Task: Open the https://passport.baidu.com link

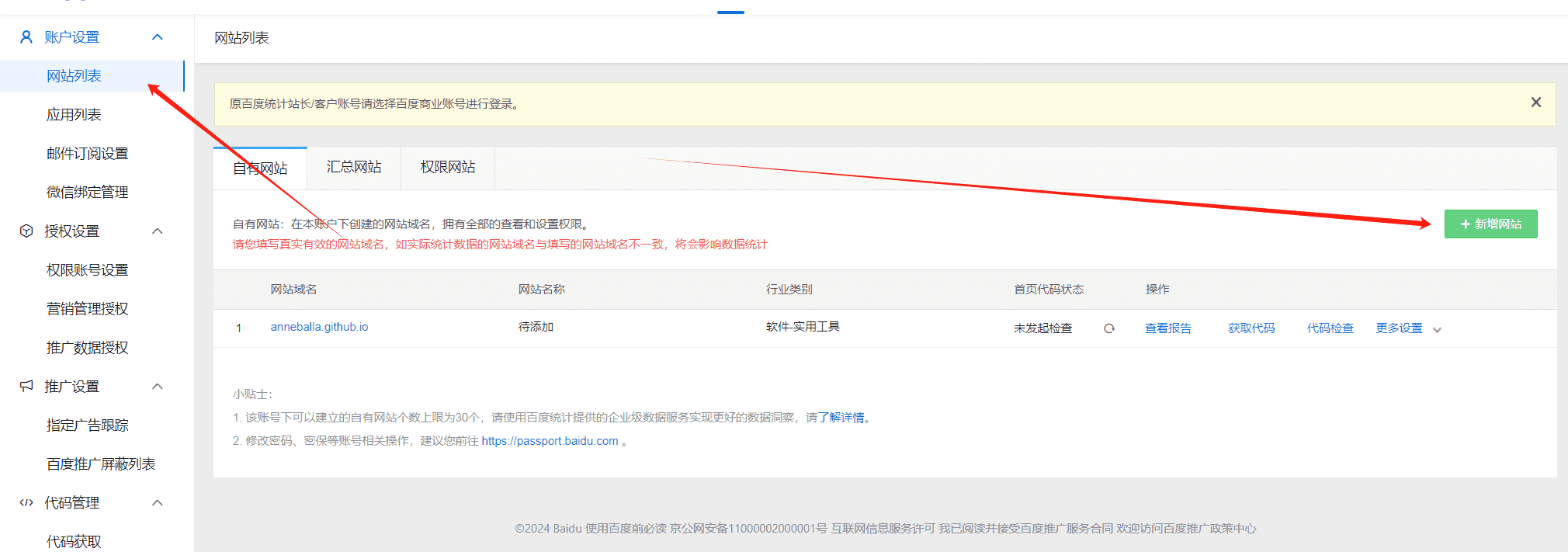Action: pyautogui.click(x=550, y=441)
